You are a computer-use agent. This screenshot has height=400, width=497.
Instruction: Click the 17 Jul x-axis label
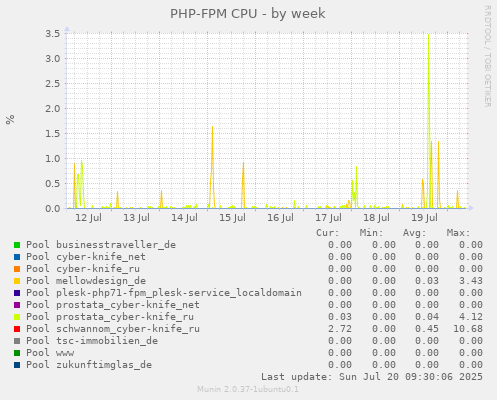328,218
